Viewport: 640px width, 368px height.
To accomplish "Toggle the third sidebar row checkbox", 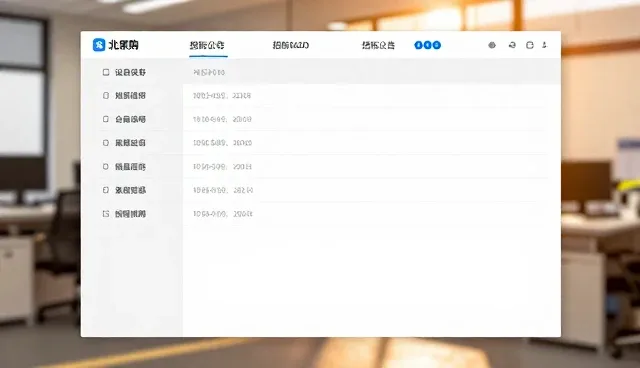I will point(106,119).
